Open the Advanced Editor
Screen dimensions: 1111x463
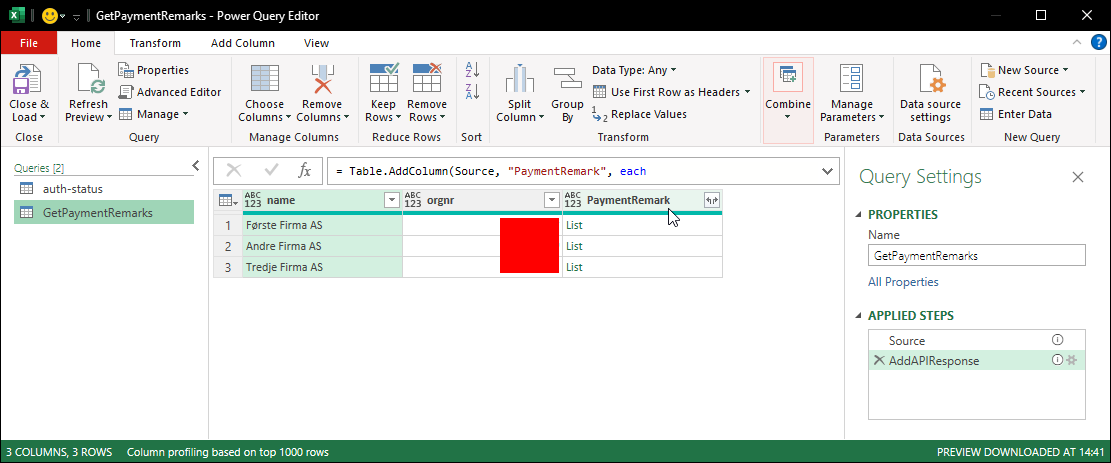170,91
